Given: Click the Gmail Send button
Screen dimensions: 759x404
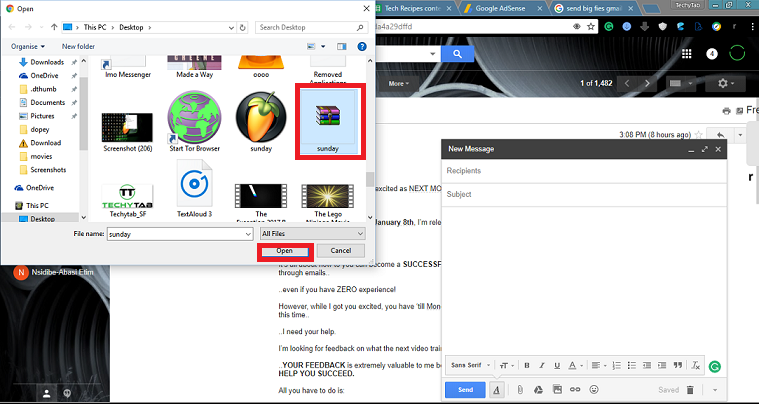Looking at the screenshot, I should (465, 390).
